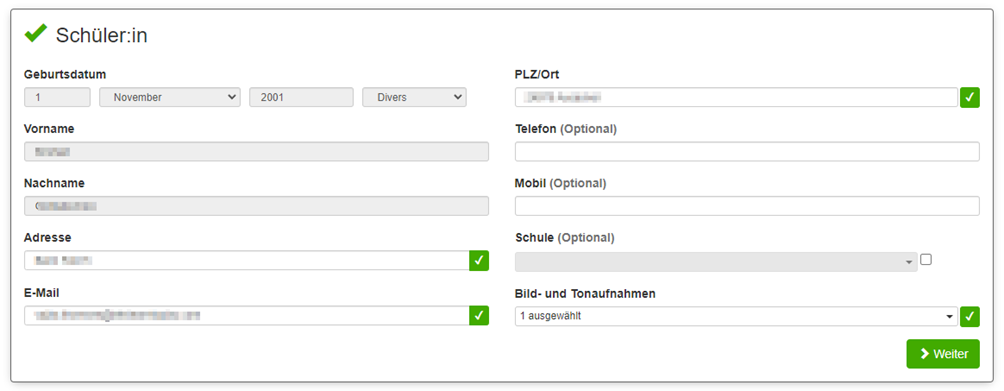Tick the checkbox next to Schule dropdown
The image size is (1004, 391).
click(x=926, y=260)
